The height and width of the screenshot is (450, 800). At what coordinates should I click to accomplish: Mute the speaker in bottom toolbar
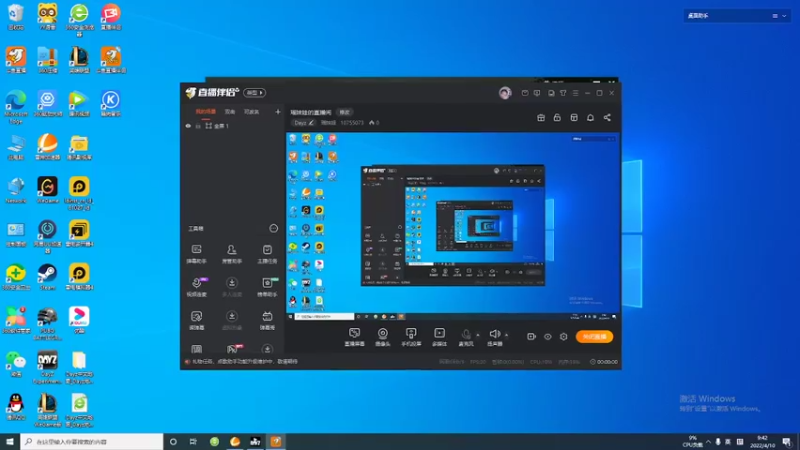[x=494, y=337]
